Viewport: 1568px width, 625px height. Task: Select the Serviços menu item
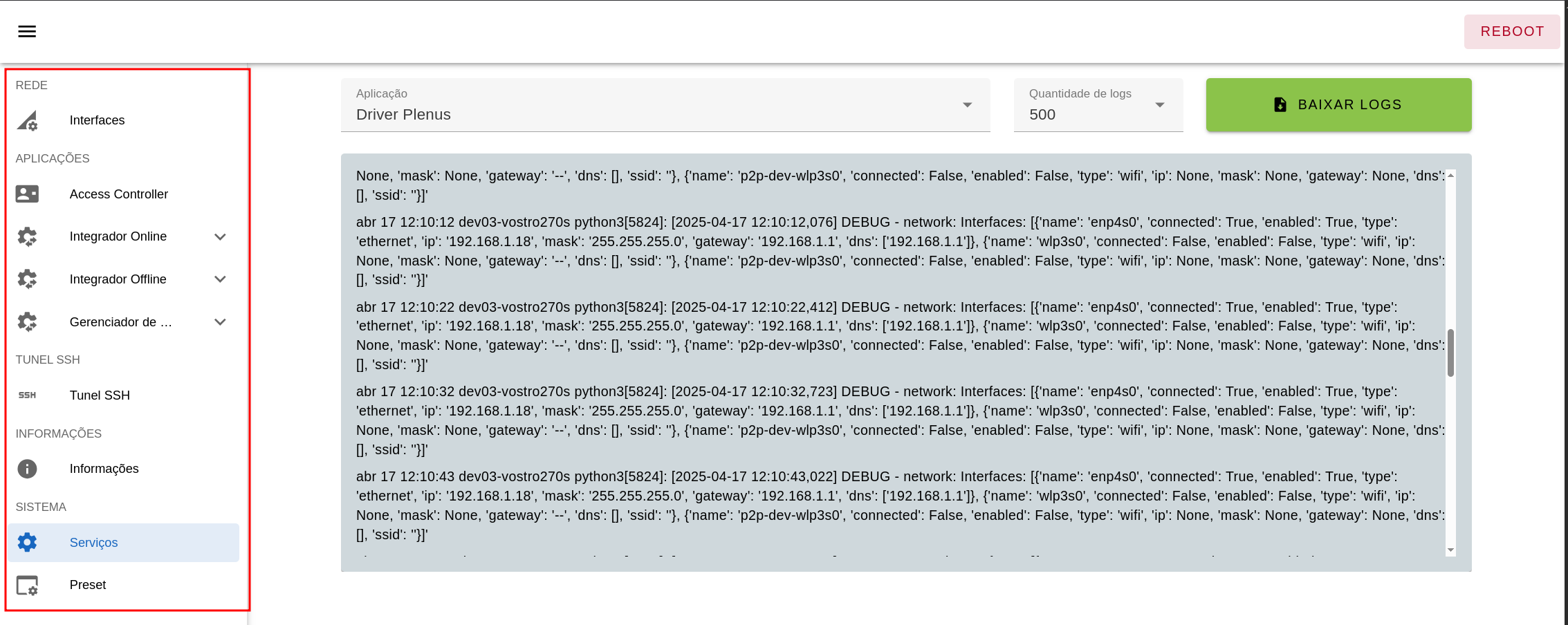point(94,543)
